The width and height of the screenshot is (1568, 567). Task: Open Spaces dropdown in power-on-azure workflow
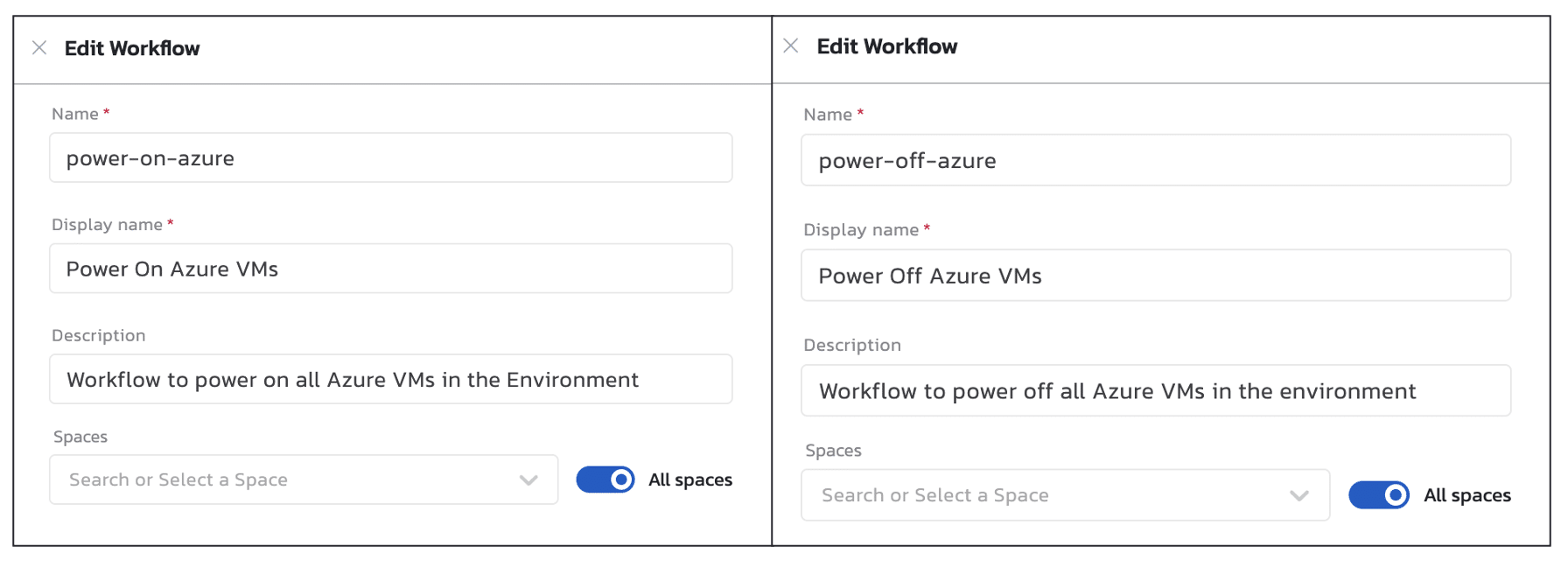304,479
